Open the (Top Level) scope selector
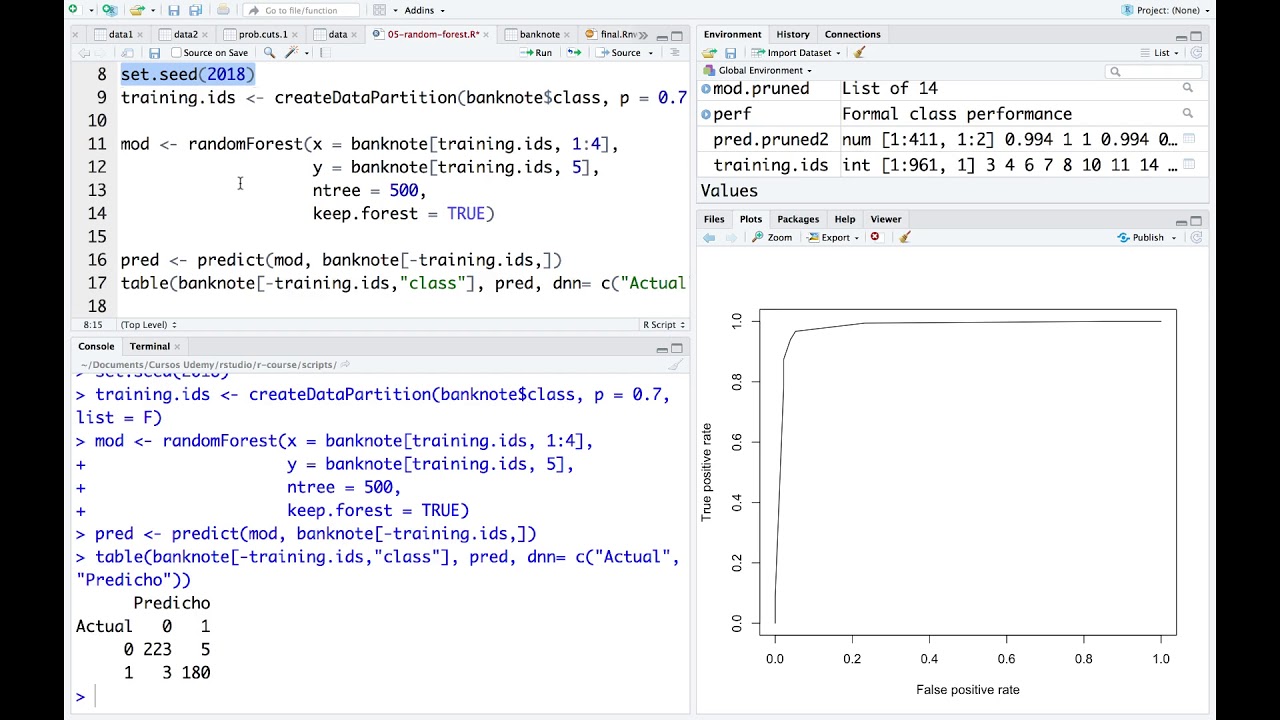 [x=148, y=325]
